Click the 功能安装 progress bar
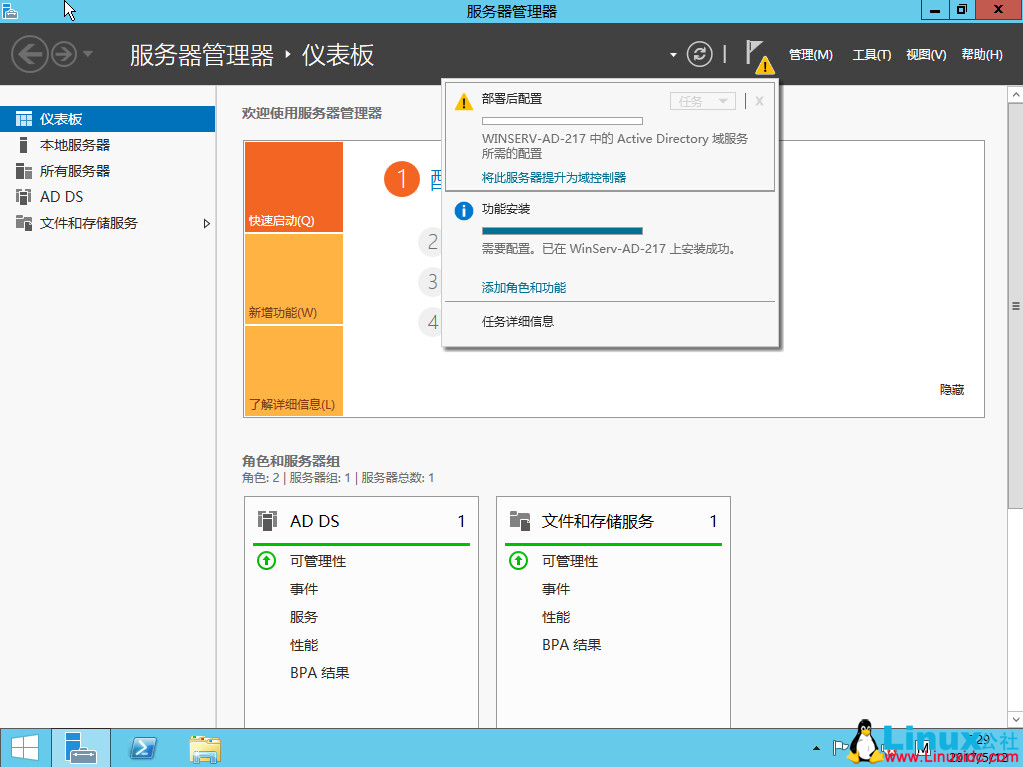Viewport: 1023px width, 767px height. point(560,230)
